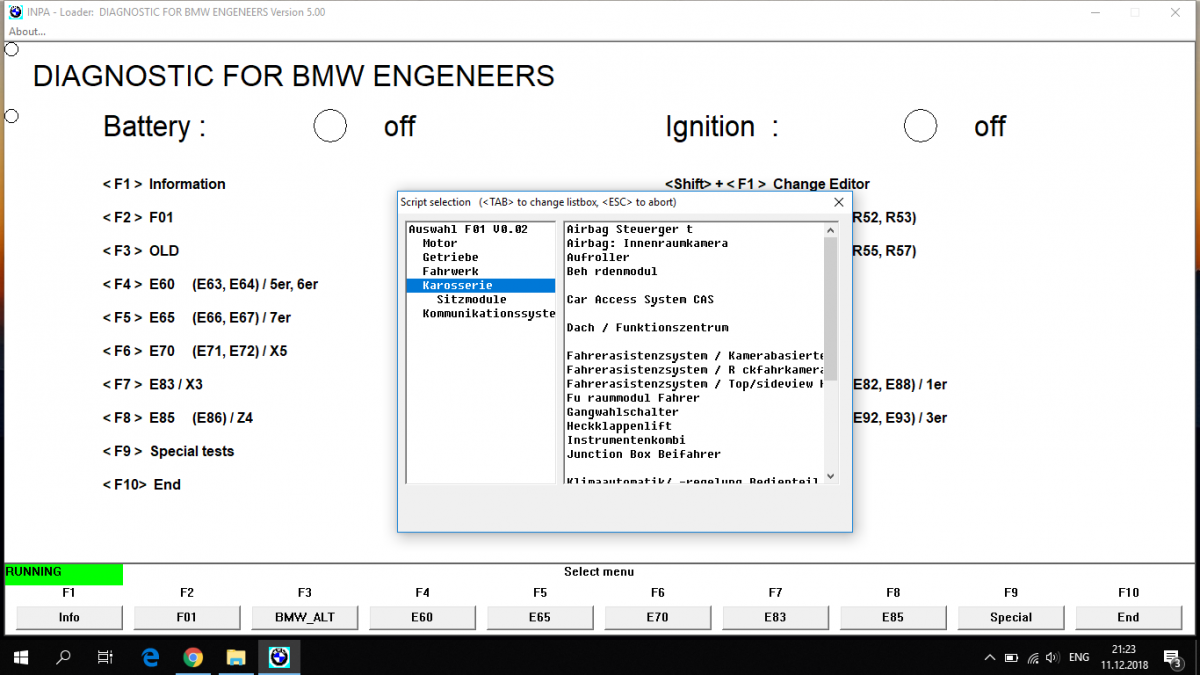This screenshot has width=1200, height=675.
Task: Close the Script selection dialog
Action: (839, 202)
